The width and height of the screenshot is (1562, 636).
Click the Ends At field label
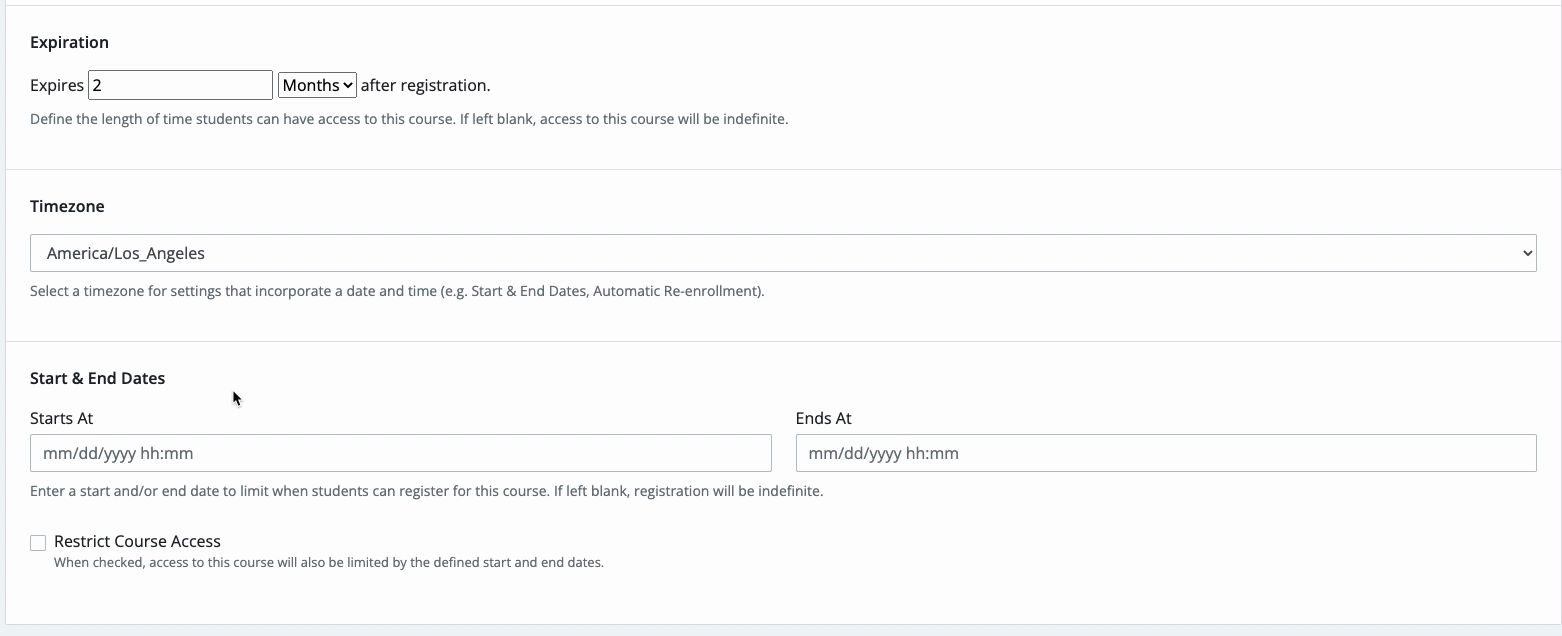tap(823, 418)
